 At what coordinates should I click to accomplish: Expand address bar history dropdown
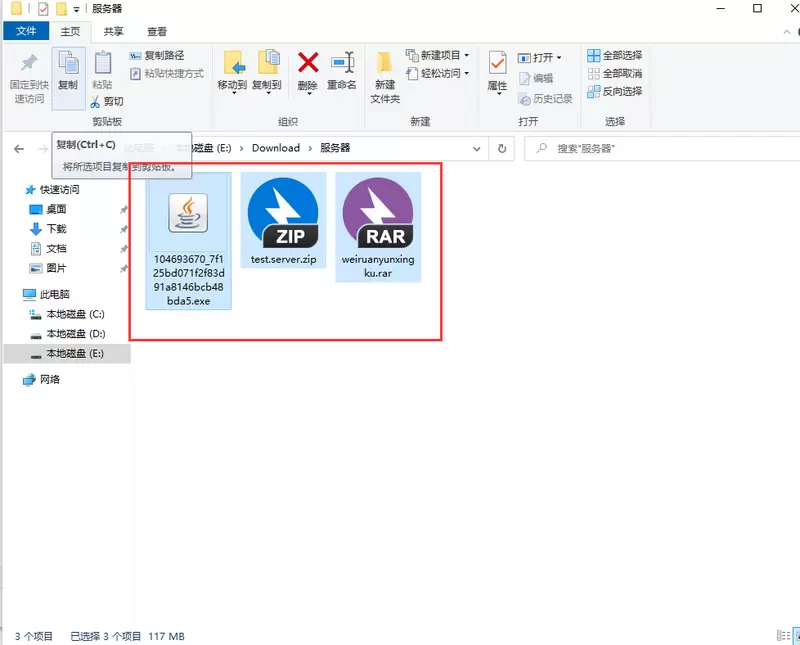point(477,148)
